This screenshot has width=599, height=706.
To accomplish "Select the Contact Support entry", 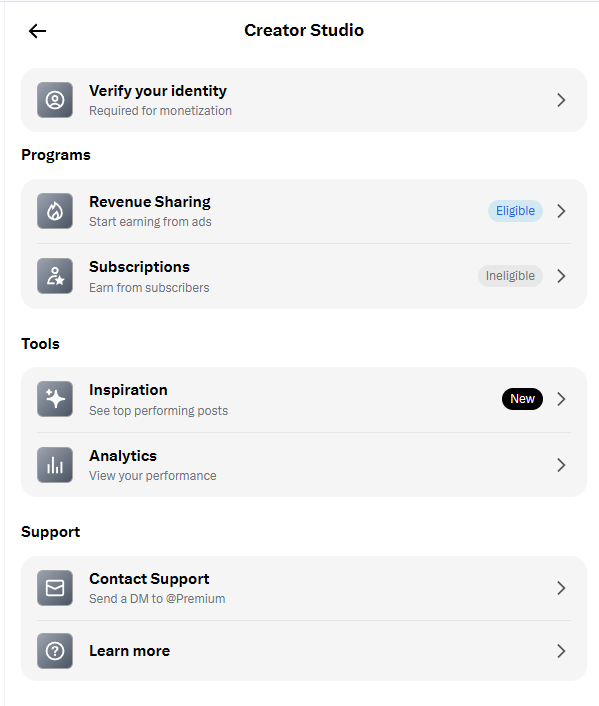I will 304,588.
